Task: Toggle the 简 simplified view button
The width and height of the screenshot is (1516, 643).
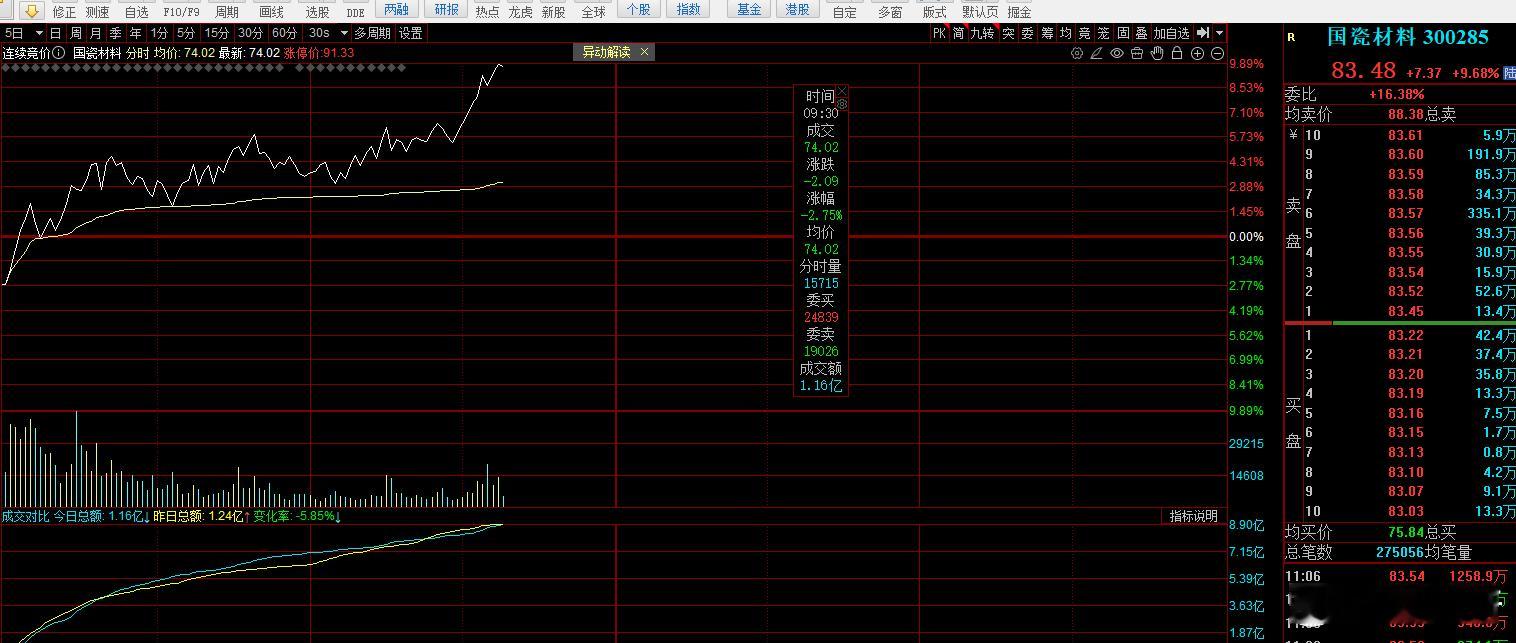Action: [958, 33]
